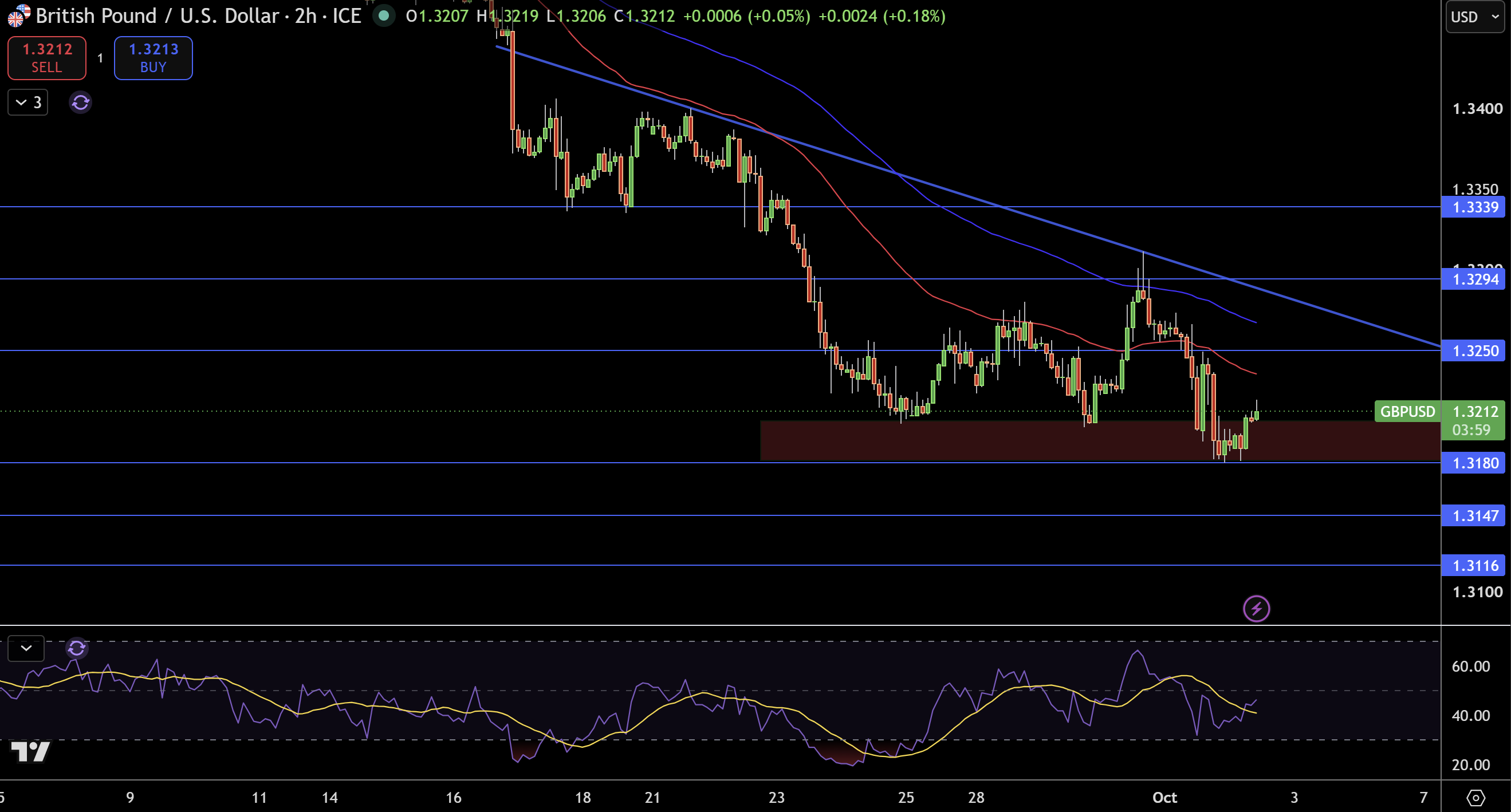Select the 1.3116 horizontal line label
This screenshot has height=812, width=1511.
(1473, 566)
